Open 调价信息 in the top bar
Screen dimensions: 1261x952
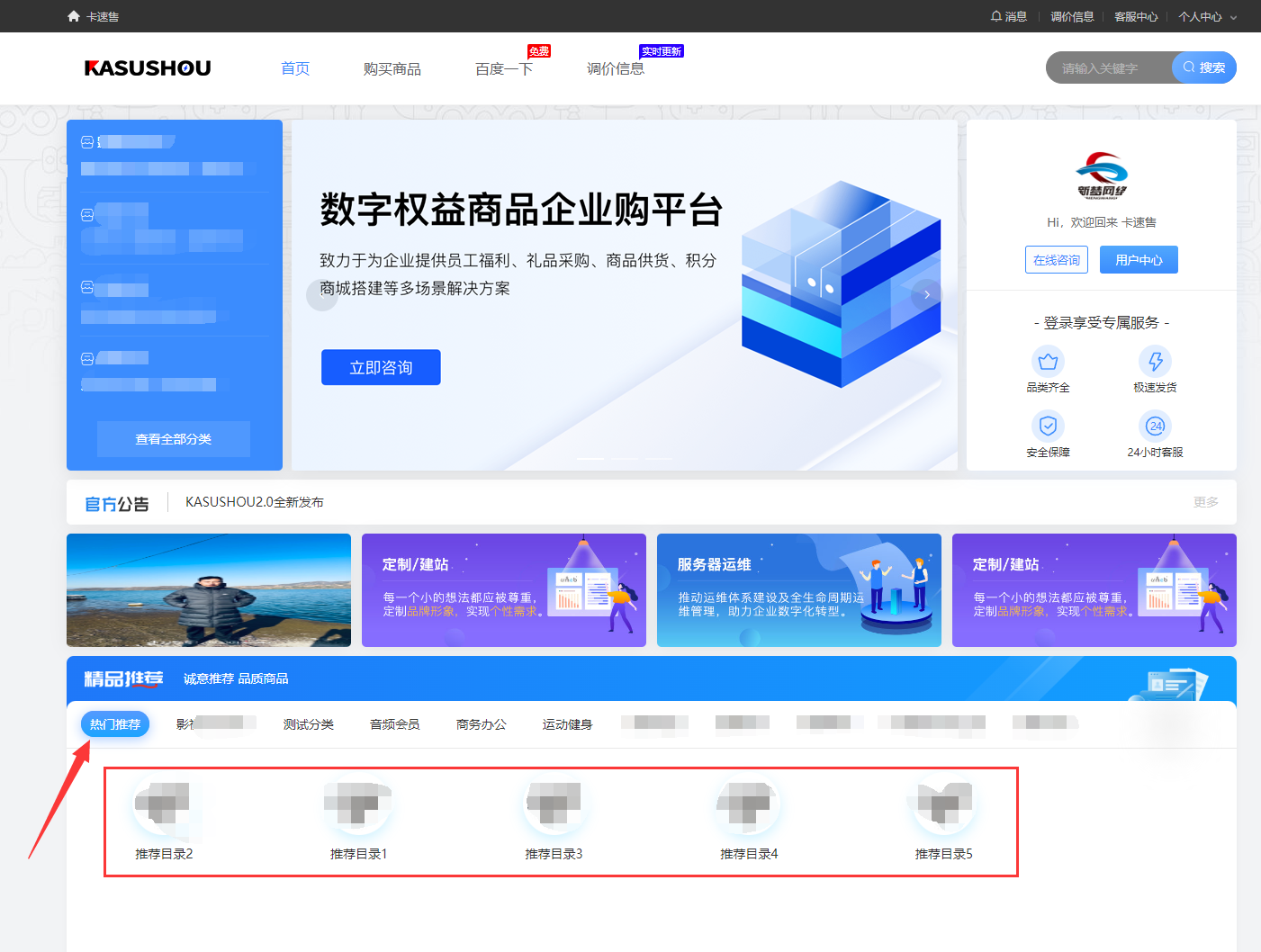[1072, 16]
